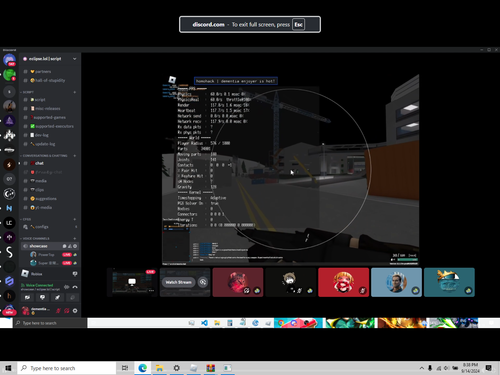This screenshot has width=500, height=375.
Task: Open Task View on the taskbar
Action: point(125,368)
